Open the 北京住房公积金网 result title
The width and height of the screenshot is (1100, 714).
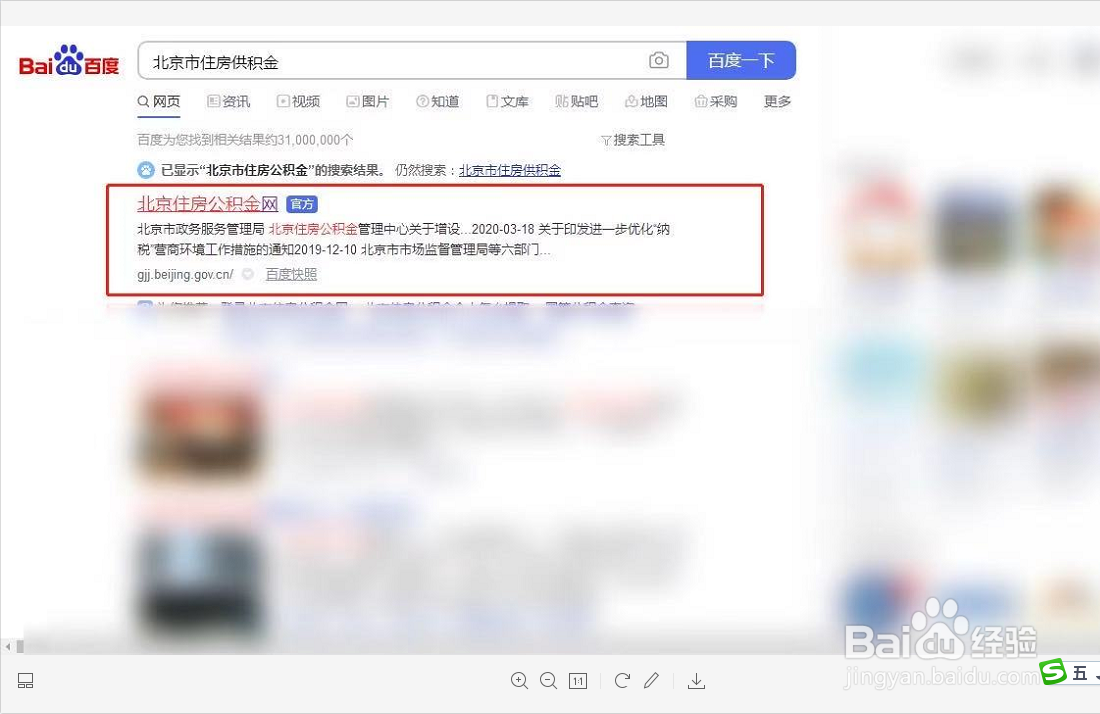coord(208,204)
